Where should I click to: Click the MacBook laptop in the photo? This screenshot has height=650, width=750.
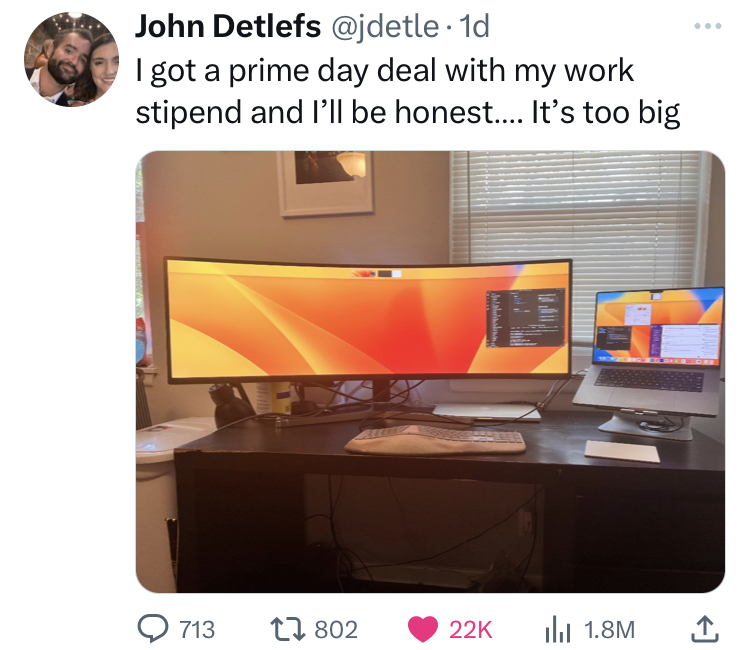651,352
